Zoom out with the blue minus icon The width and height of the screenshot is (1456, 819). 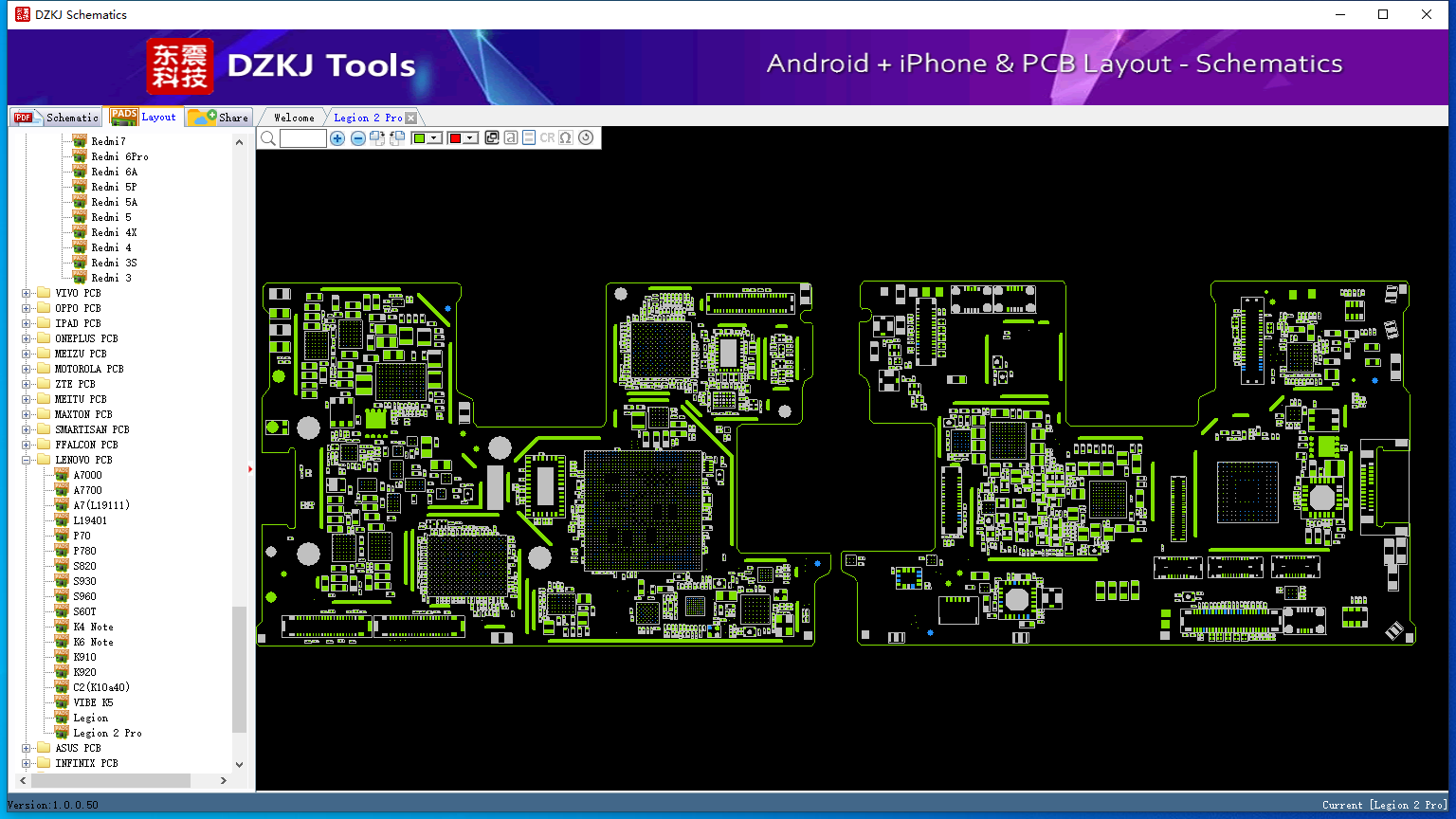[x=357, y=138]
